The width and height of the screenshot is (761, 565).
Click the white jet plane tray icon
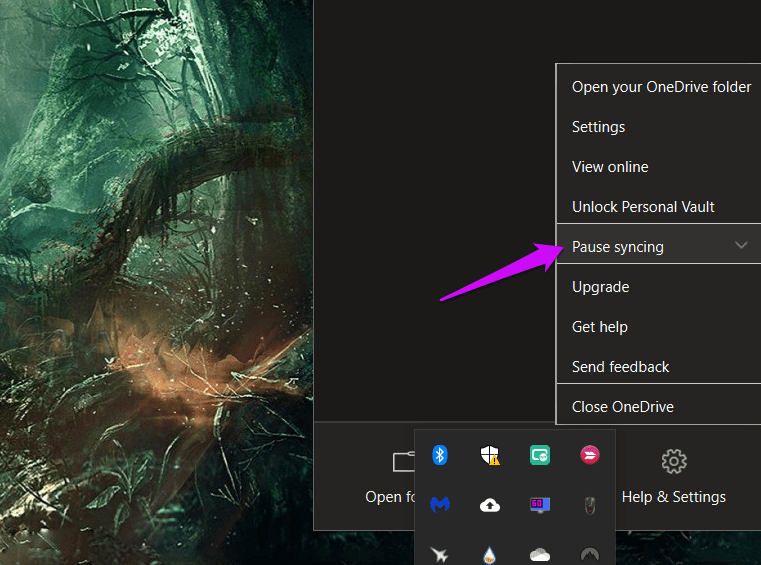pos(439,554)
